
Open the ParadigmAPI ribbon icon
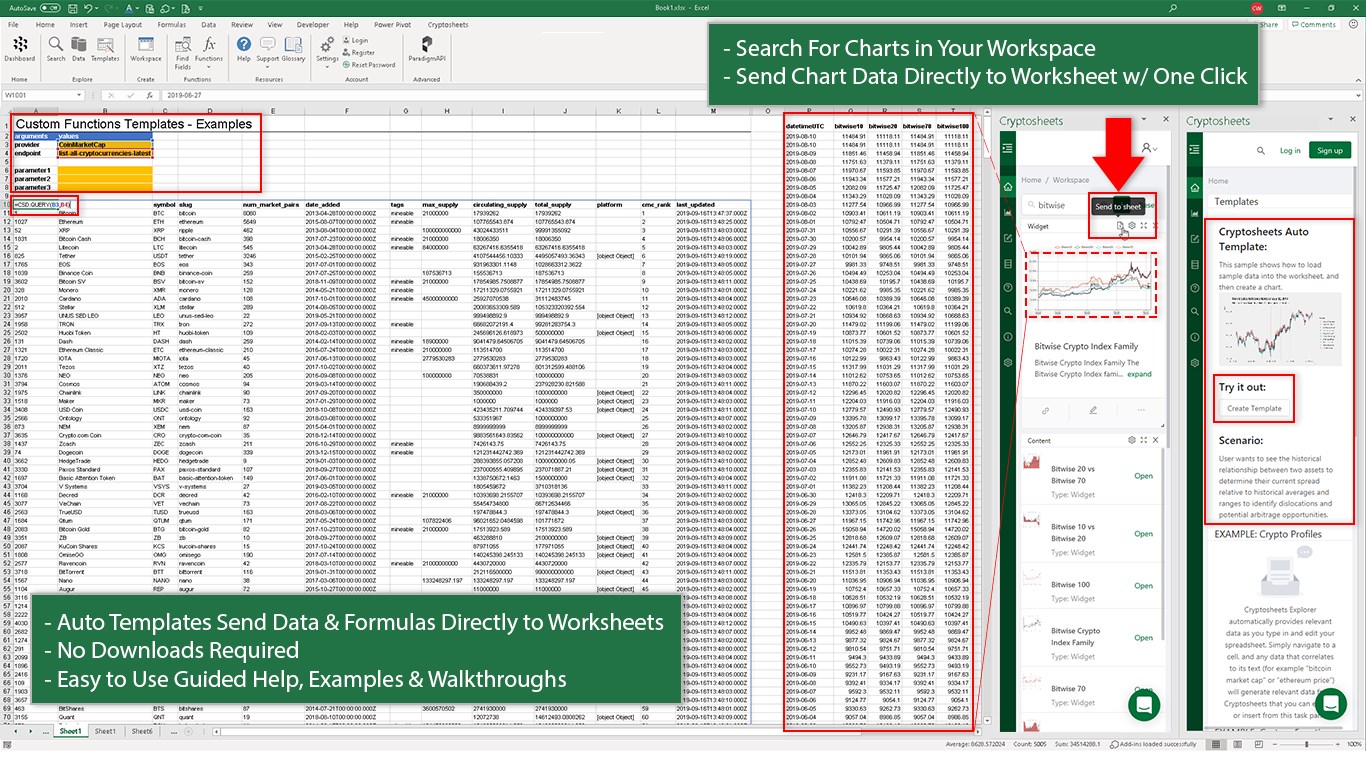point(426,47)
